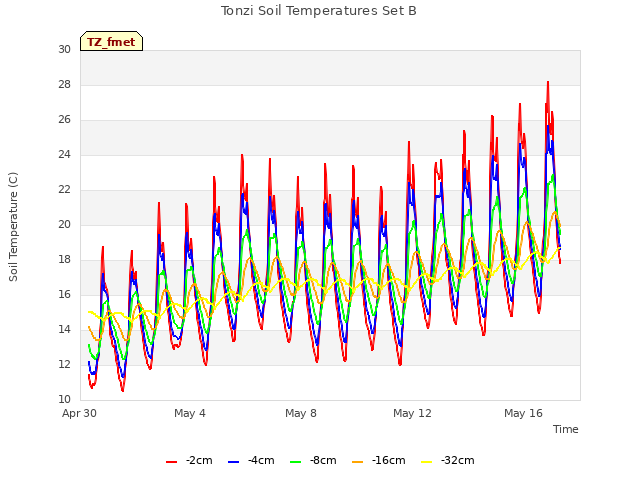Click the Soil Temperature (C) axis label
The image size is (640, 480).
(x=13, y=227)
